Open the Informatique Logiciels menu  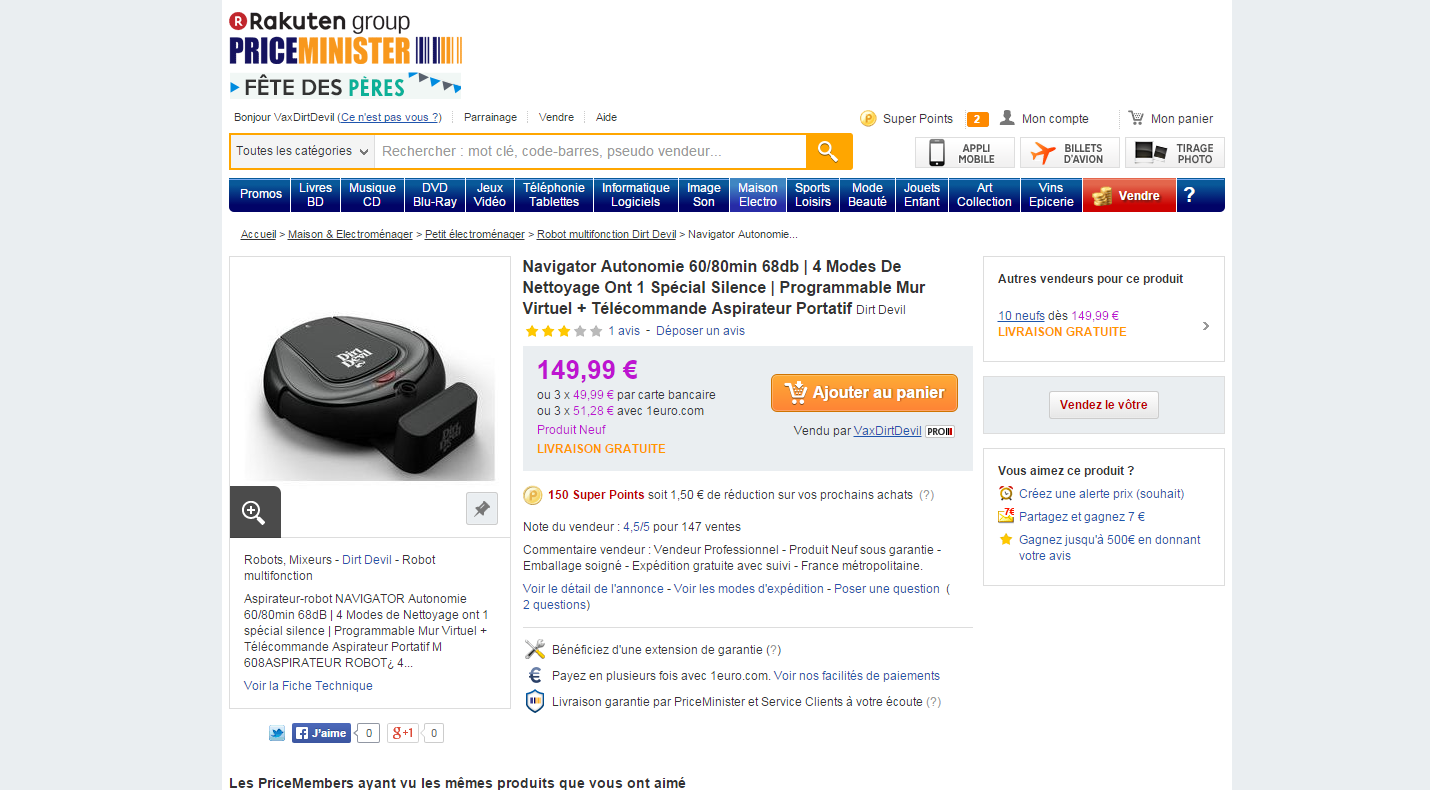coord(636,195)
